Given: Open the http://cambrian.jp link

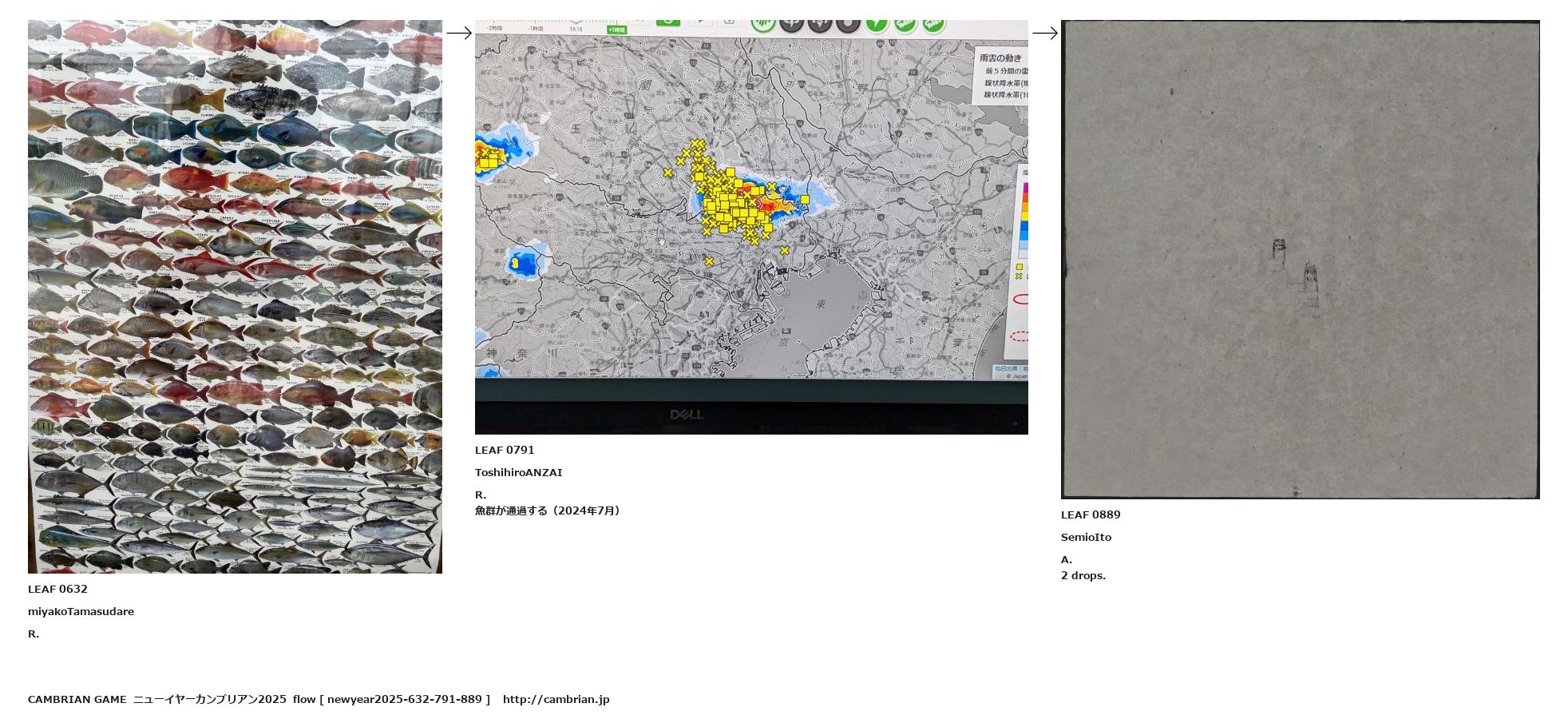Looking at the screenshot, I should (556, 699).
